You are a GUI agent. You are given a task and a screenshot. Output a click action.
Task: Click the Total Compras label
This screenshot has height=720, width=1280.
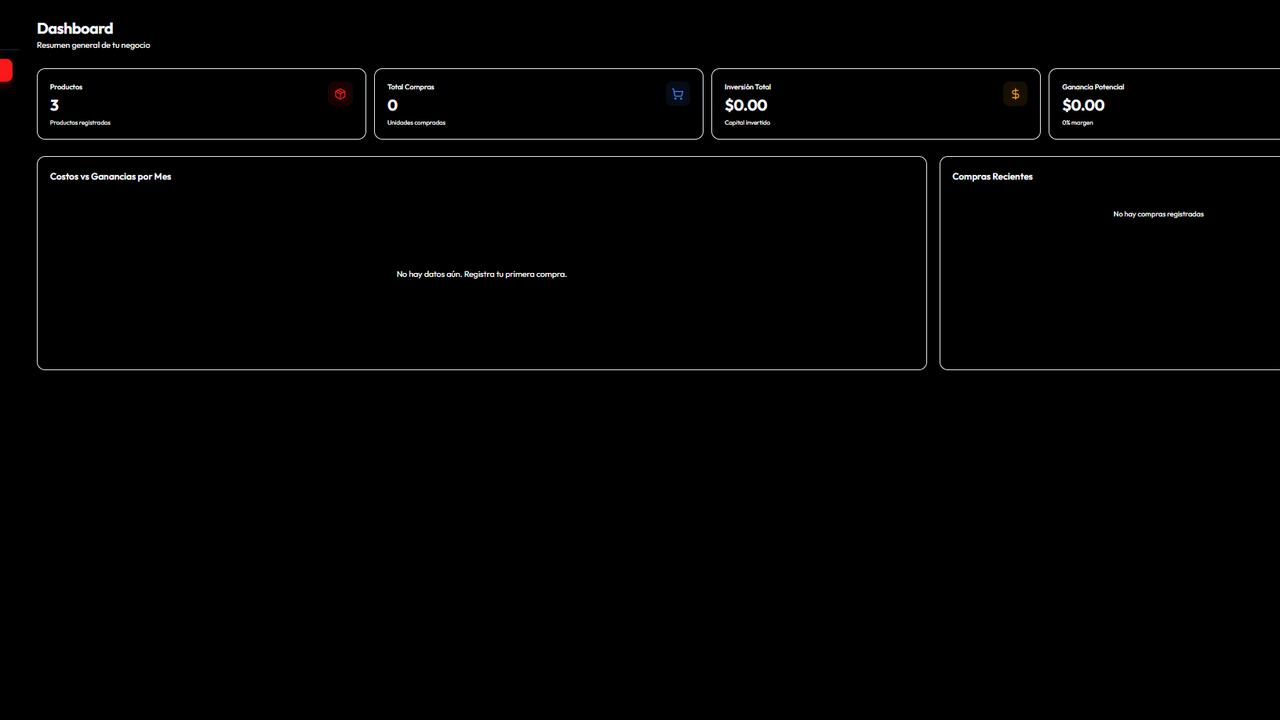coord(411,87)
